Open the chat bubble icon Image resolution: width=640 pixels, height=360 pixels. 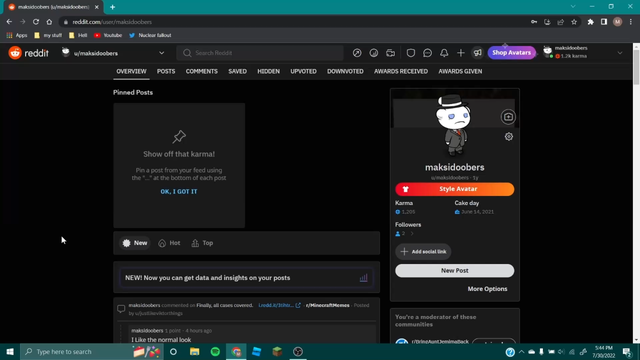[427, 53]
